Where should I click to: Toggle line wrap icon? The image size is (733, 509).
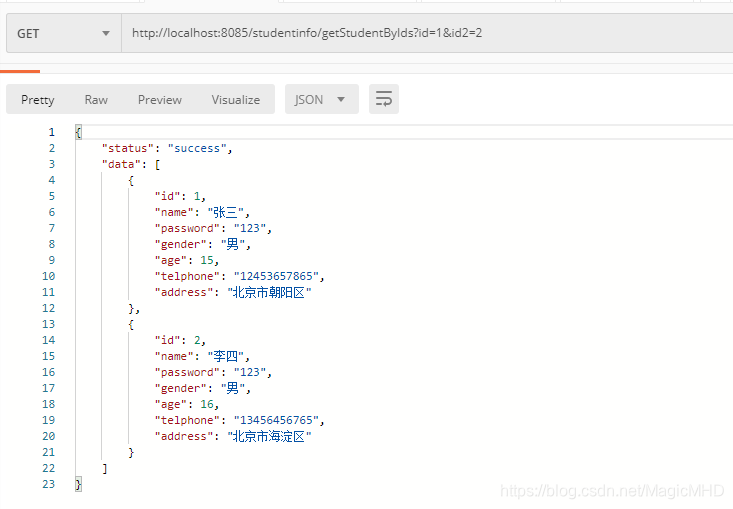(384, 99)
